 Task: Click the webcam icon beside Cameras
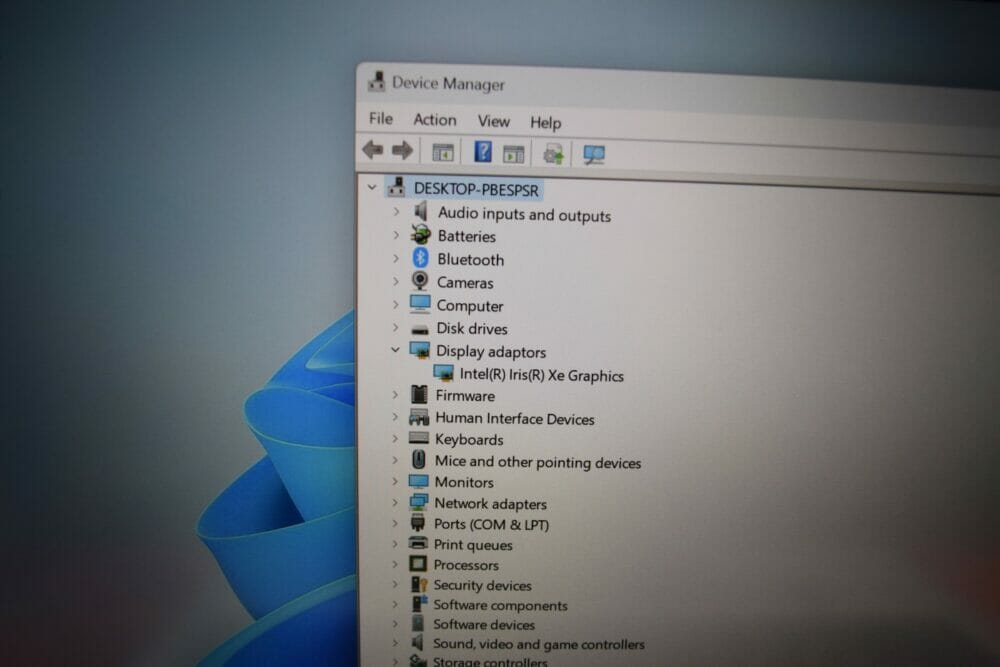(x=420, y=281)
